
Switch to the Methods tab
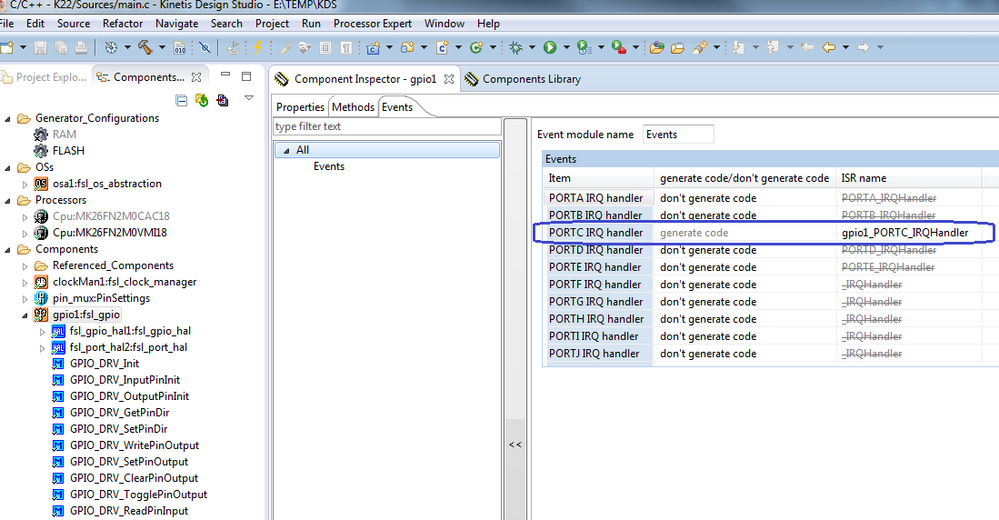[353, 107]
